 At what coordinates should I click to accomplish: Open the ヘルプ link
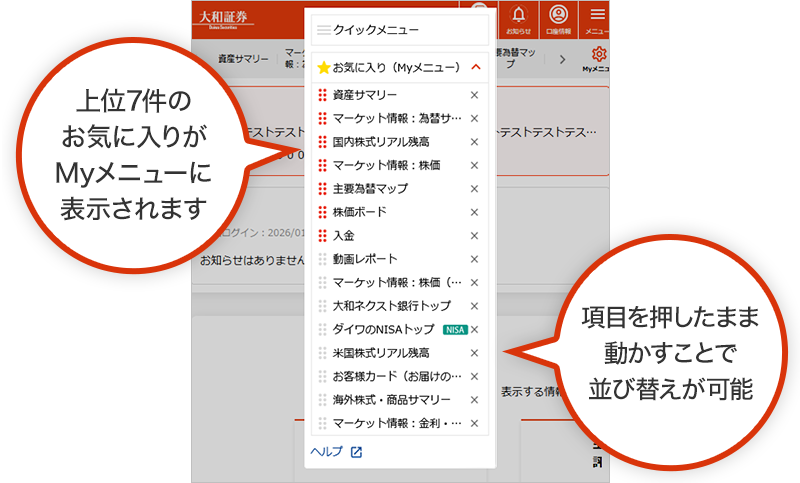(x=327, y=452)
